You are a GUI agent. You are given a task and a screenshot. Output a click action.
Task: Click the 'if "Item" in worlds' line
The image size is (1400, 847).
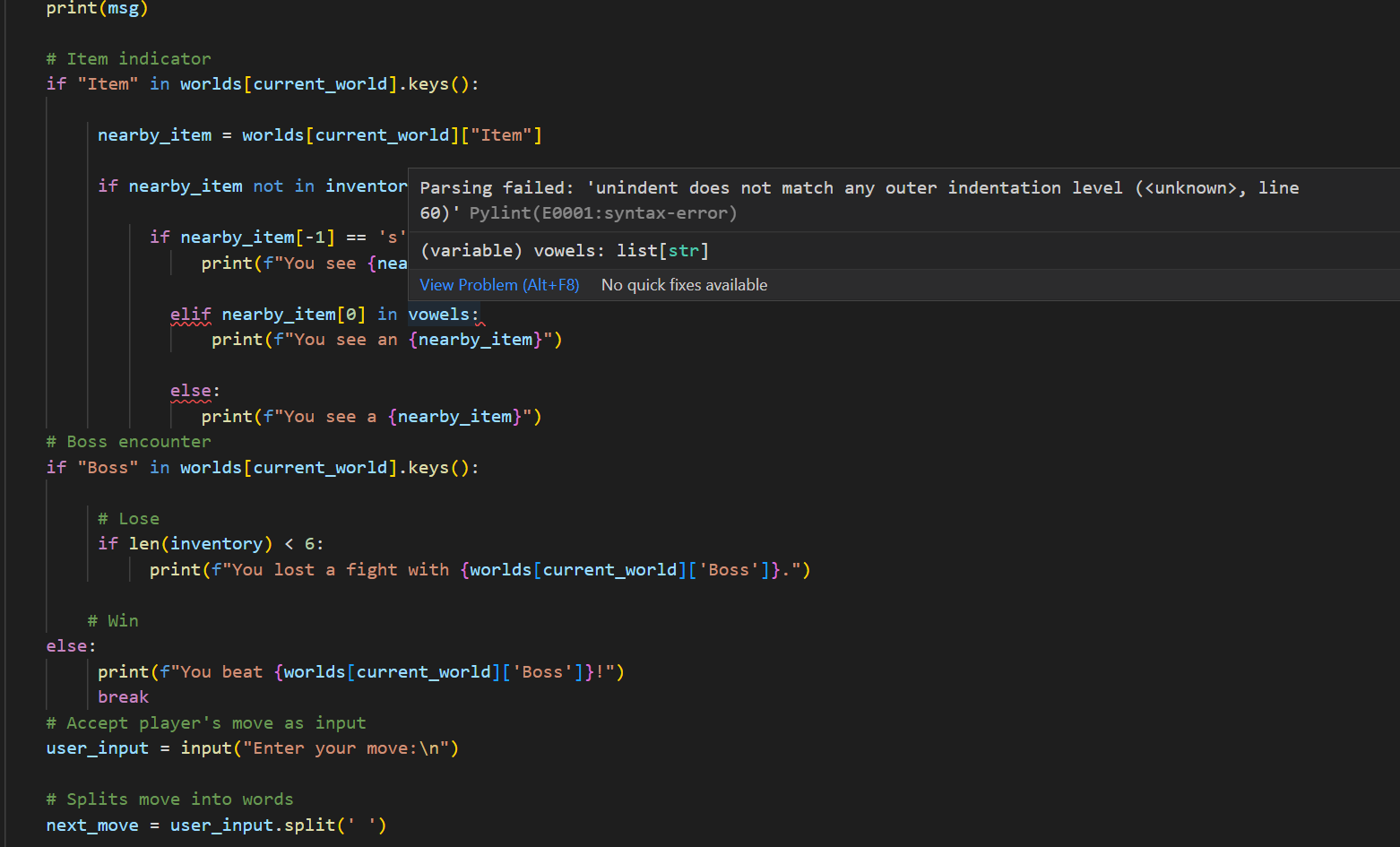(x=263, y=84)
